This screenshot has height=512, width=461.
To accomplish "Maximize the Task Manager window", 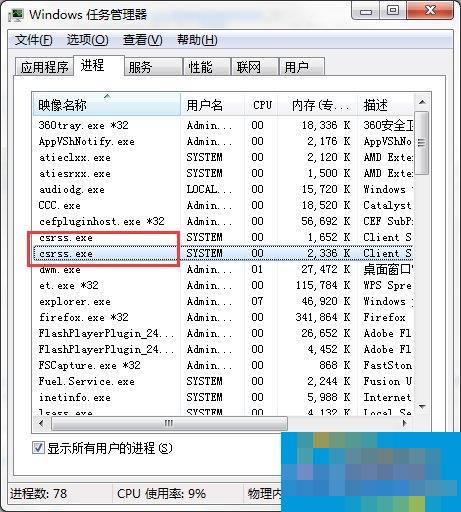I will [x=393, y=12].
